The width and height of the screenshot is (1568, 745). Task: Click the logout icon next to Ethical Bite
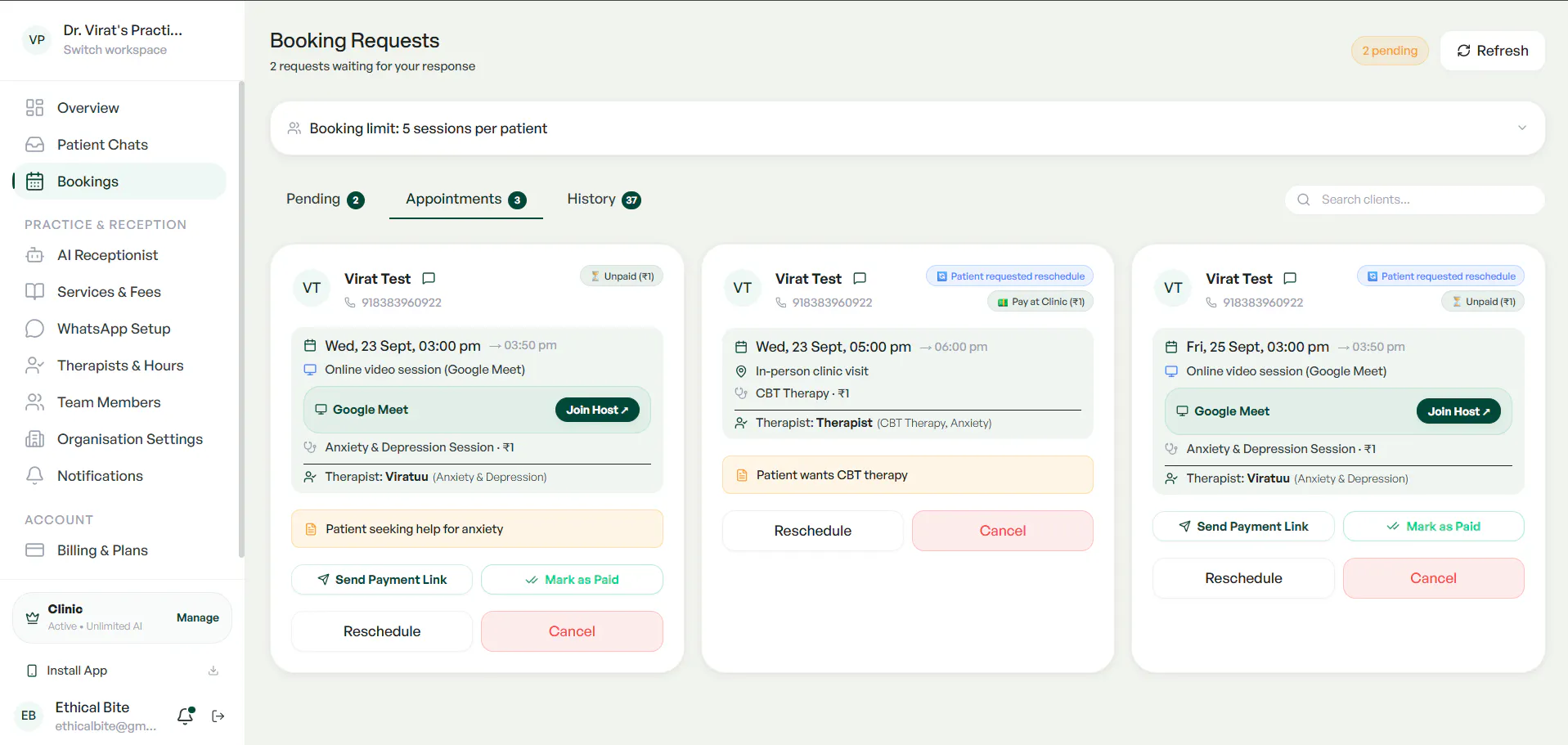pos(218,716)
